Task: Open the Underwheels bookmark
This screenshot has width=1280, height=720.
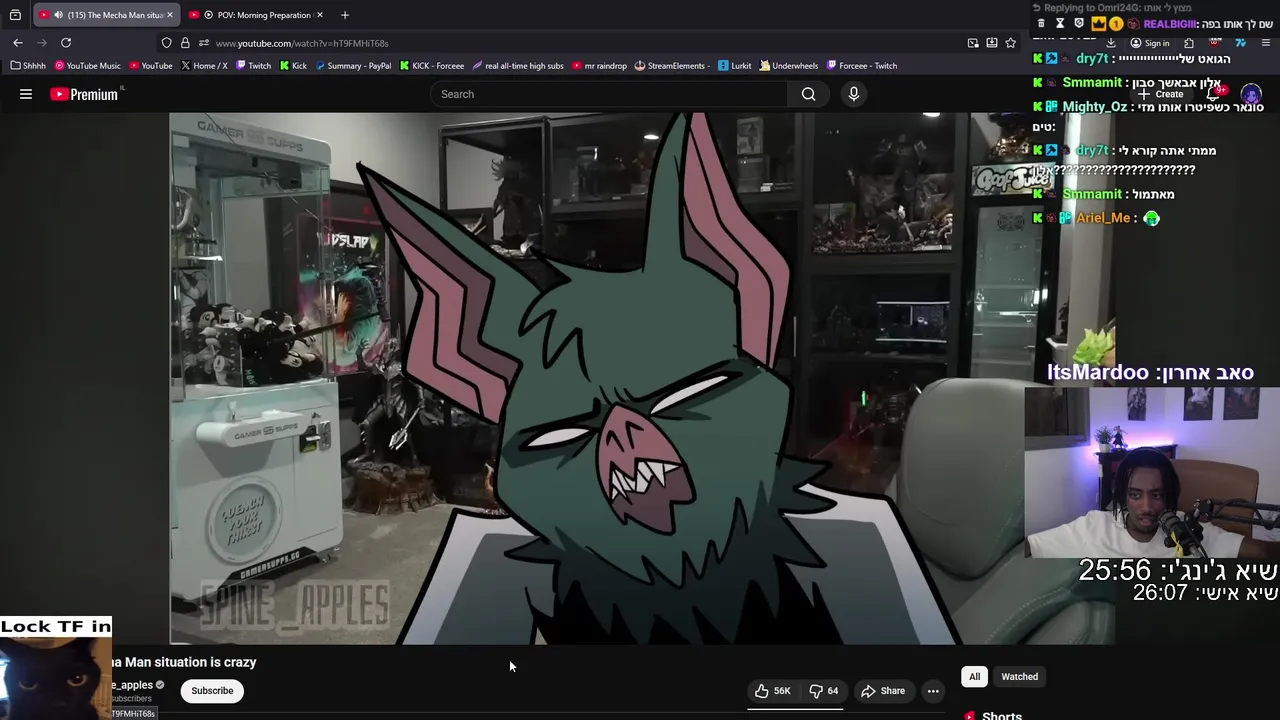Action: pos(789,66)
